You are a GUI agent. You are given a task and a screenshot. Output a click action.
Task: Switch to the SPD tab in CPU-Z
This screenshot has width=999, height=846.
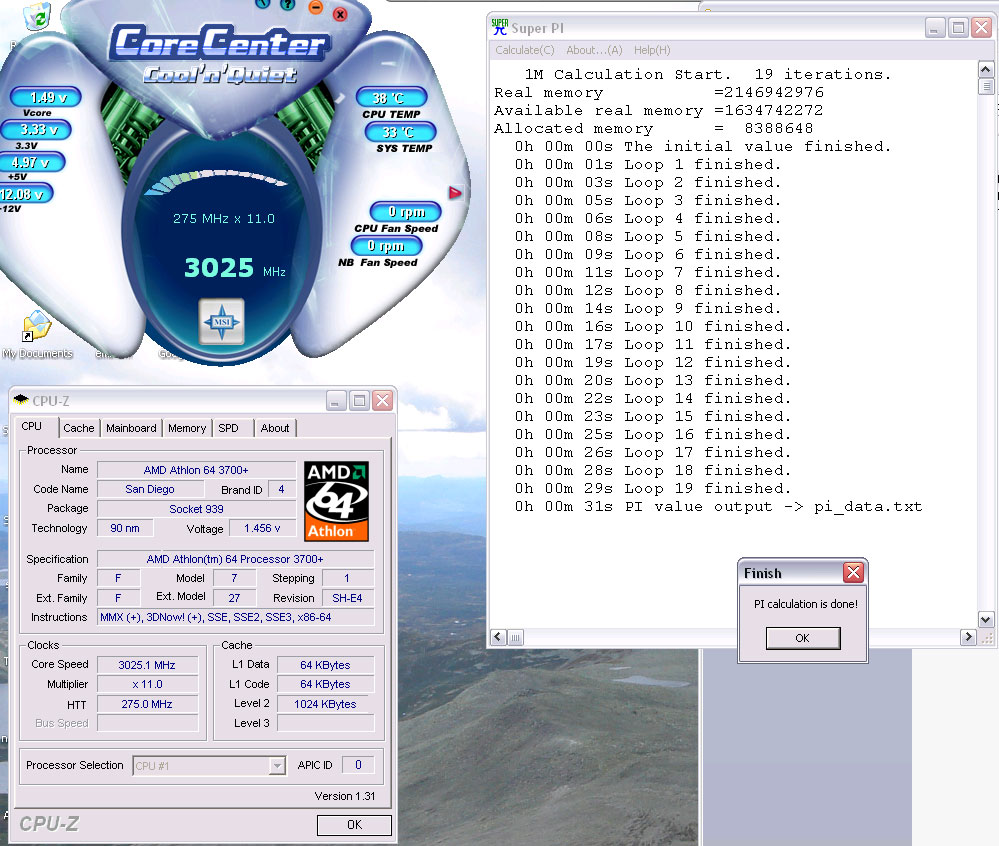(x=228, y=428)
